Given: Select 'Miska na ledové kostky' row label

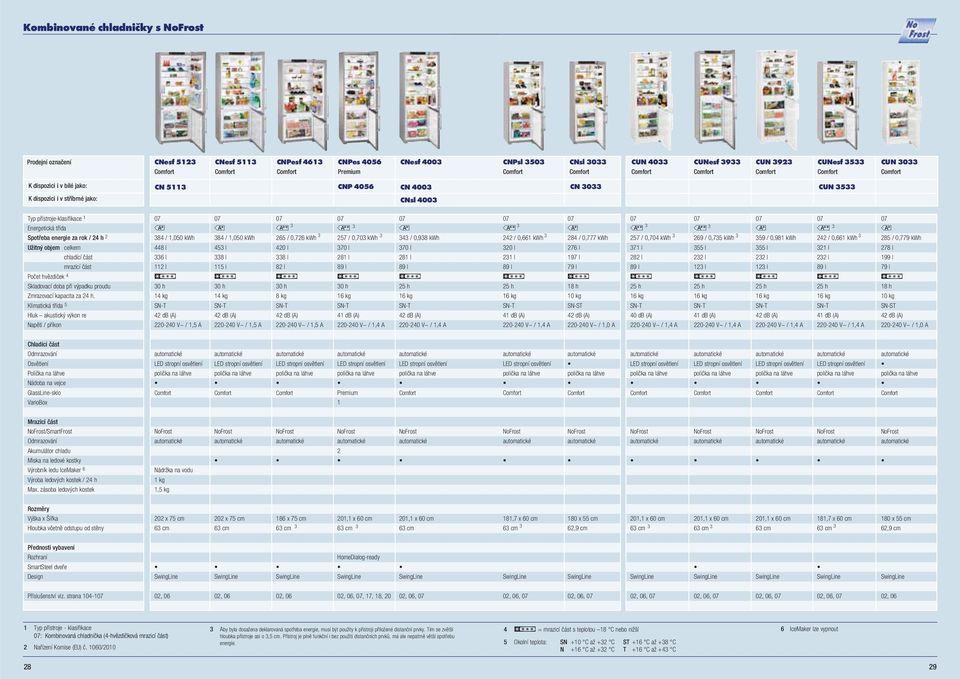Looking at the screenshot, I should point(54,460).
